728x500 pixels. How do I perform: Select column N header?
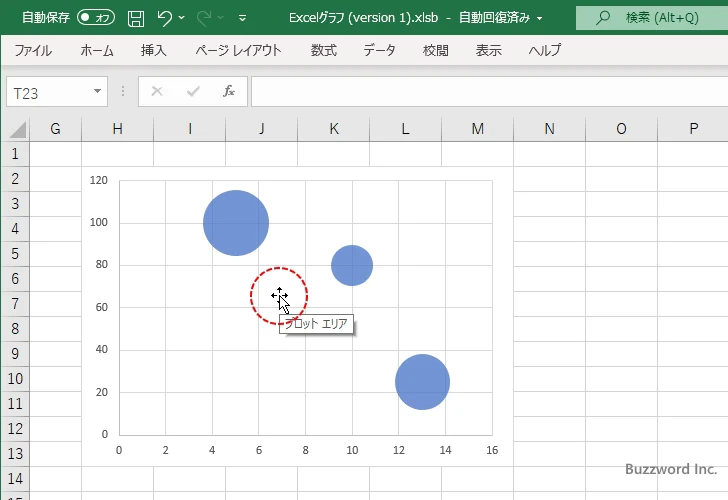(549, 129)
